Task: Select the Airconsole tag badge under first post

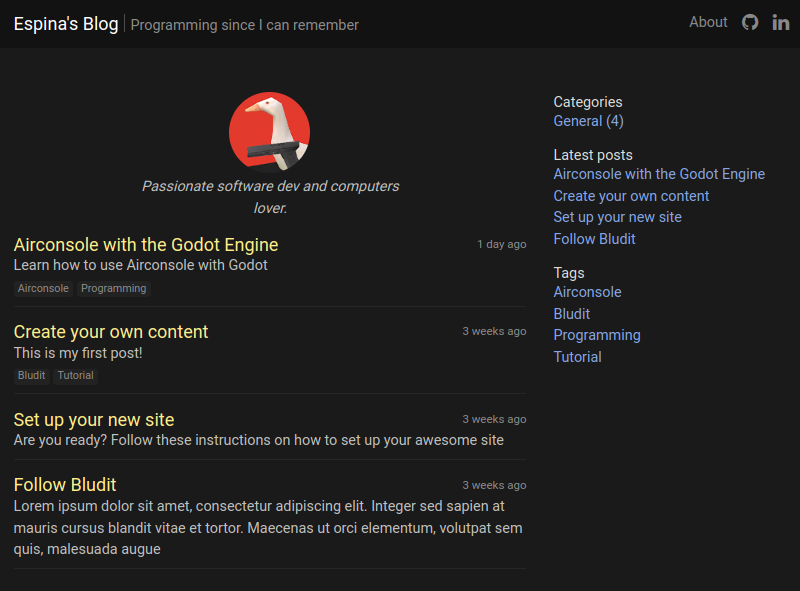Action: (43, 288)
